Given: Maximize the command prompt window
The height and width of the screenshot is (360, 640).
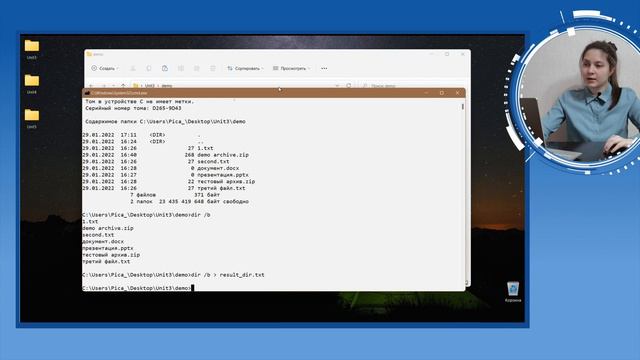Looking at the screenshot, I should coord(442,93).
